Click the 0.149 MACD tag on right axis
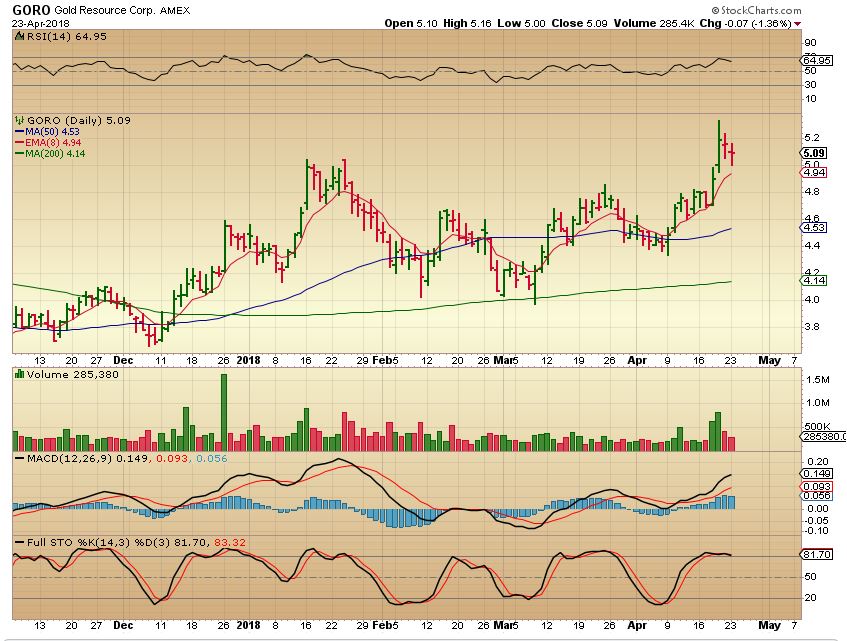 point(816,474)
